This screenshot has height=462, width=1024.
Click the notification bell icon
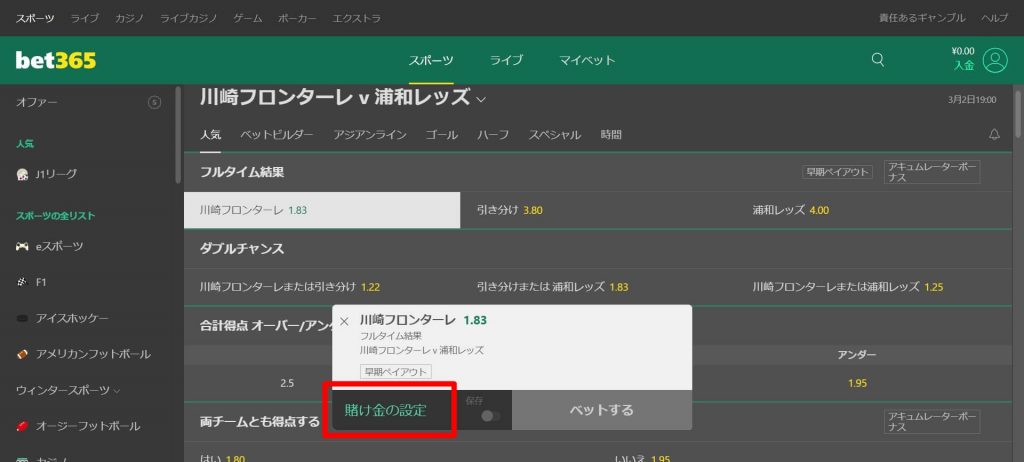click(995, 135)
